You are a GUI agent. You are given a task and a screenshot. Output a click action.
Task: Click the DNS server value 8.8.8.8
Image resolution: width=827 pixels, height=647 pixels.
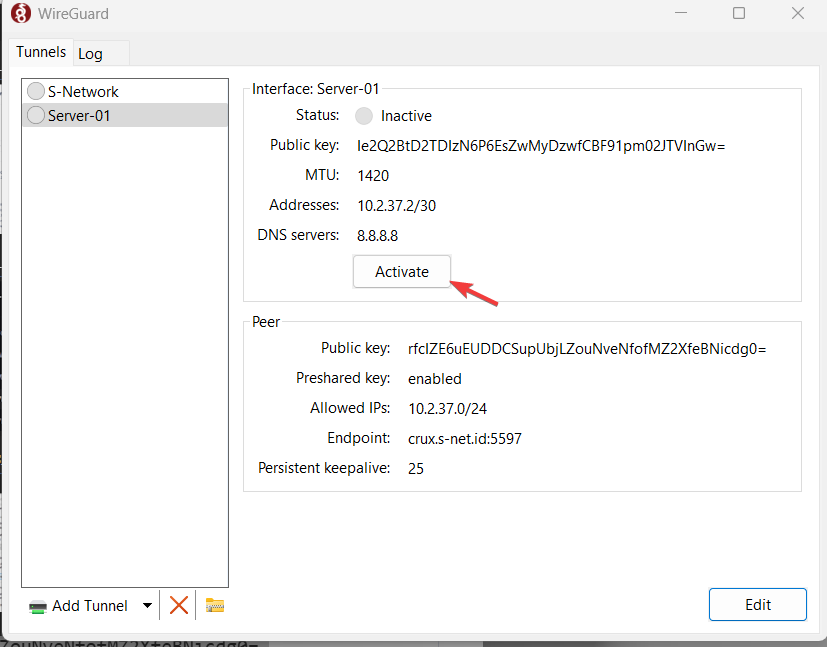[378, 236]
